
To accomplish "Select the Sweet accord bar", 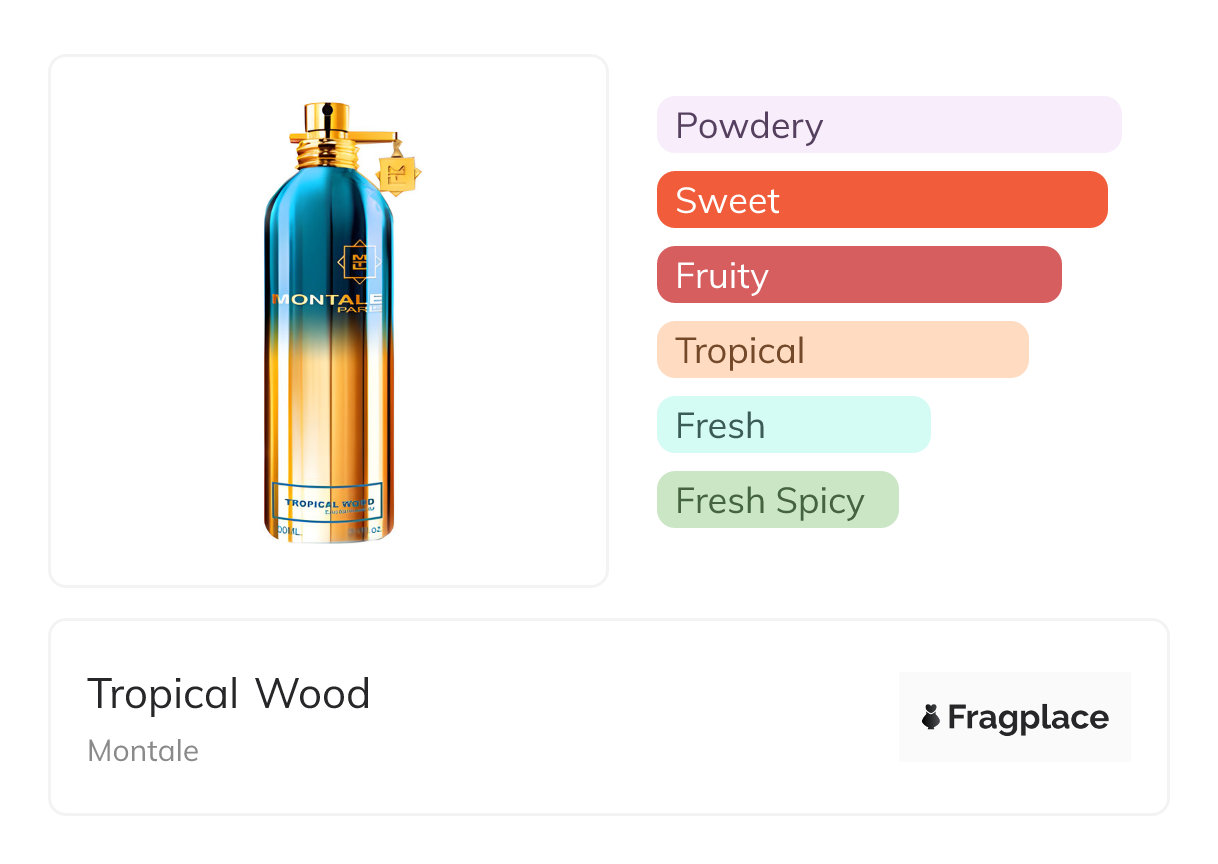I will tap(881, 200).
